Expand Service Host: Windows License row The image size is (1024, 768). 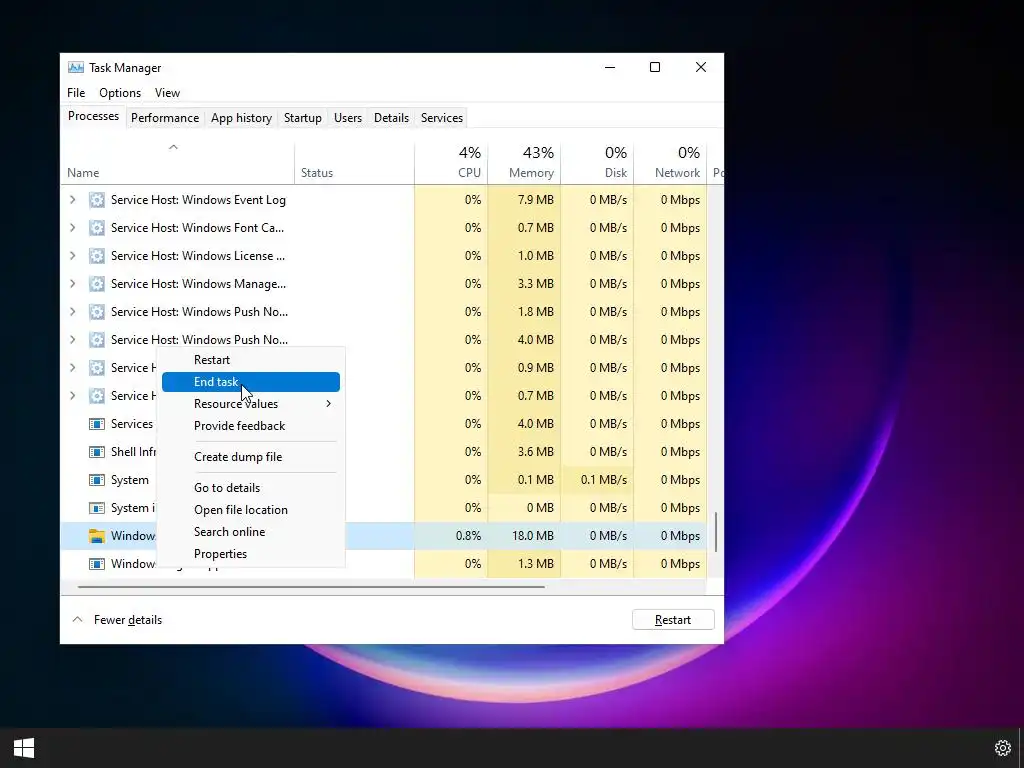pyautogui.click(x=72, y=256)
